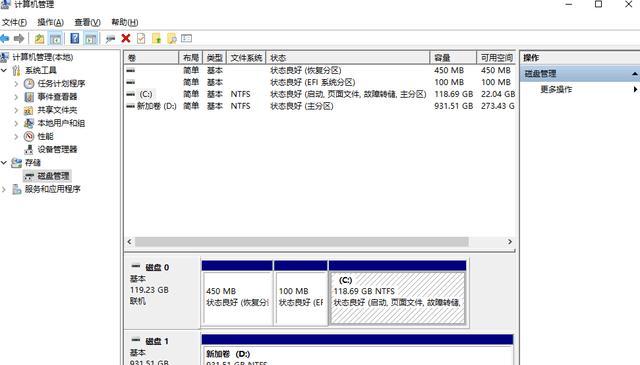Expand the 共享文件夹 node

coord(16,110)
